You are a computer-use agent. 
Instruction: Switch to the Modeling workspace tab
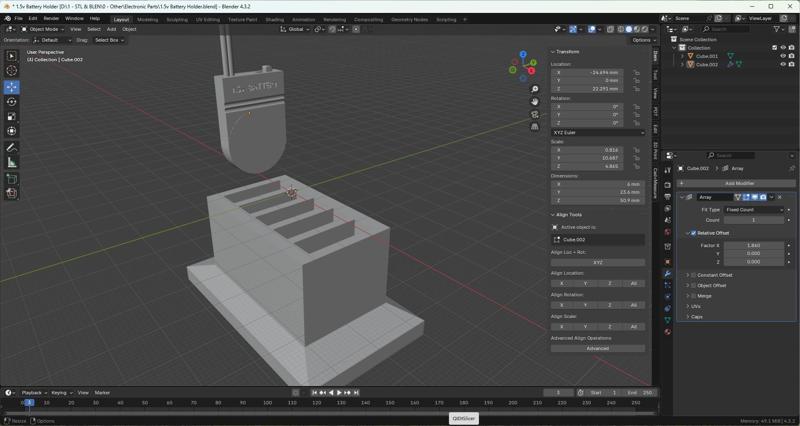point(147,19)
